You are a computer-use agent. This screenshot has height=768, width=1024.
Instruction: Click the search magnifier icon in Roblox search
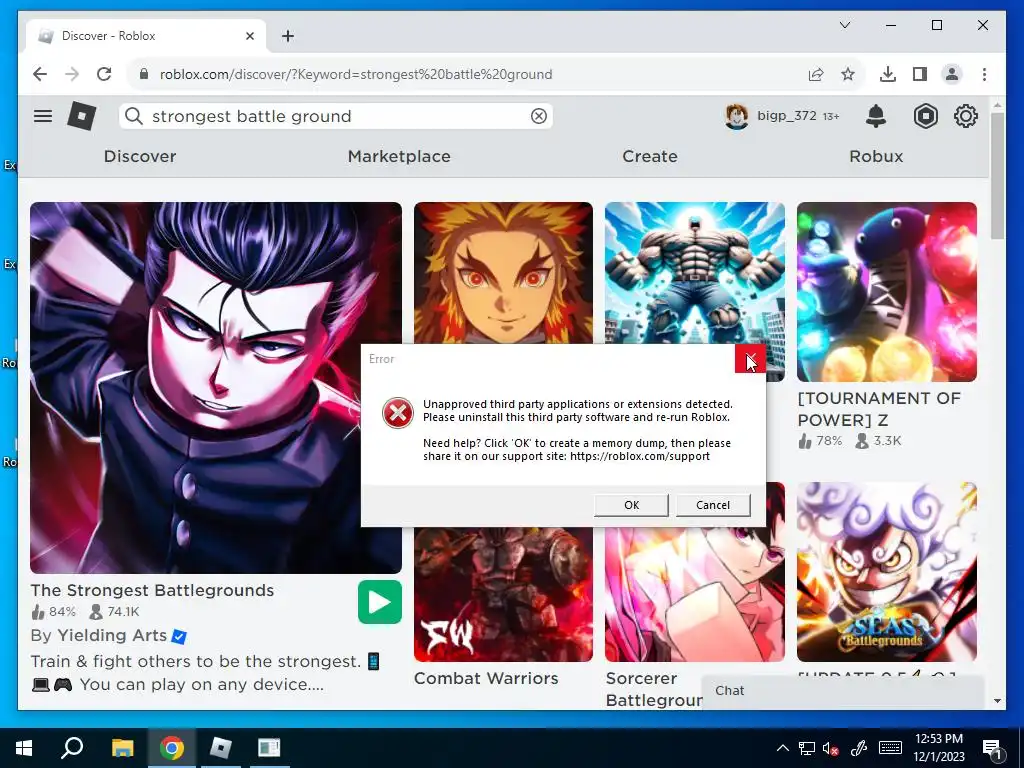coord(134,116)
